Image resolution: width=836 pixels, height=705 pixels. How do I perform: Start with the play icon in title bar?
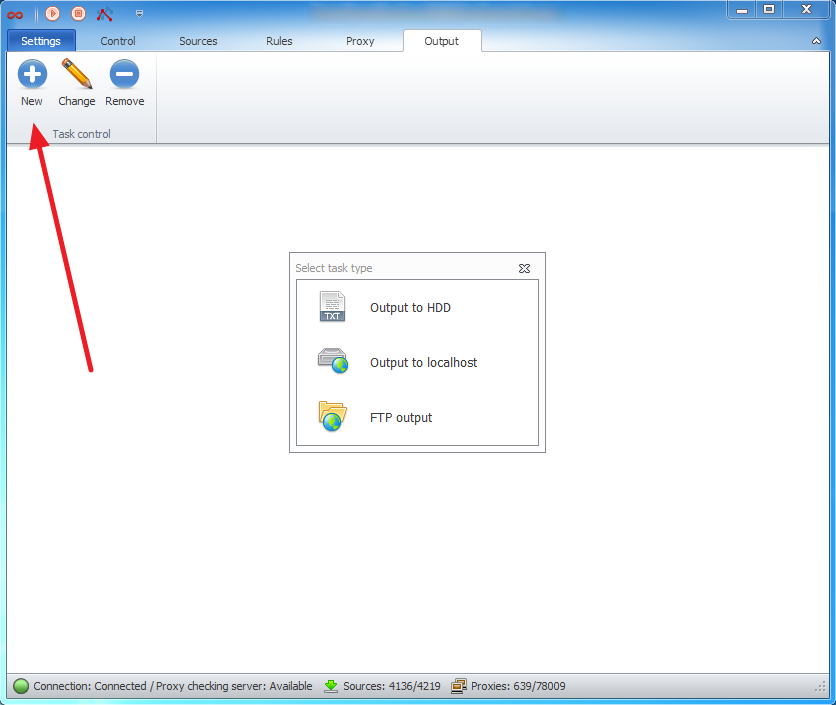pos(52,13)
